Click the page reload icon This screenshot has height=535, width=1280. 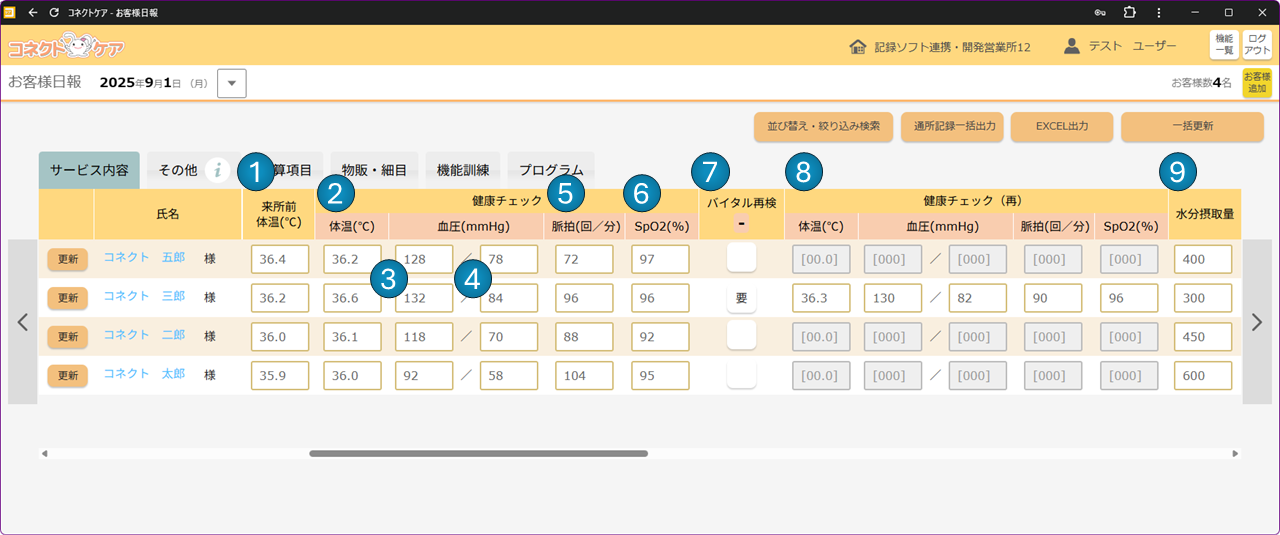click(x=54, y=13)
